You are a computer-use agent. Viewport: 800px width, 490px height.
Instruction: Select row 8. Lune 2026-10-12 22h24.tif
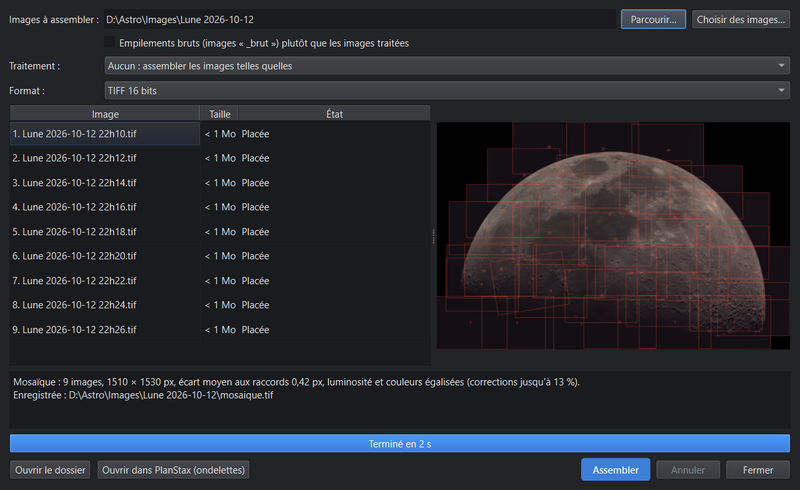220,305
